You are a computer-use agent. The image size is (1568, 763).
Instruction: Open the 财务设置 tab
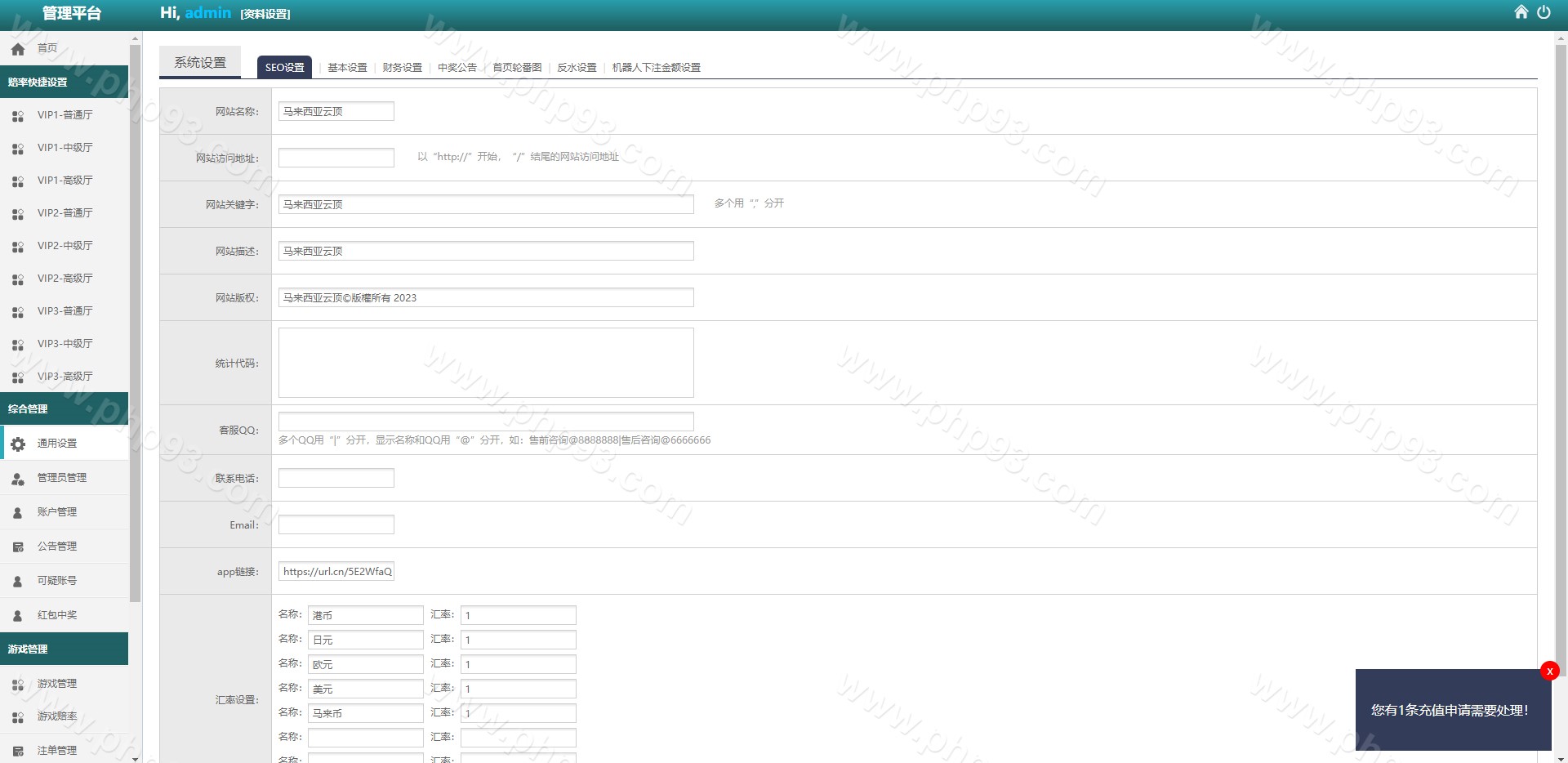[x=402, y=68]
